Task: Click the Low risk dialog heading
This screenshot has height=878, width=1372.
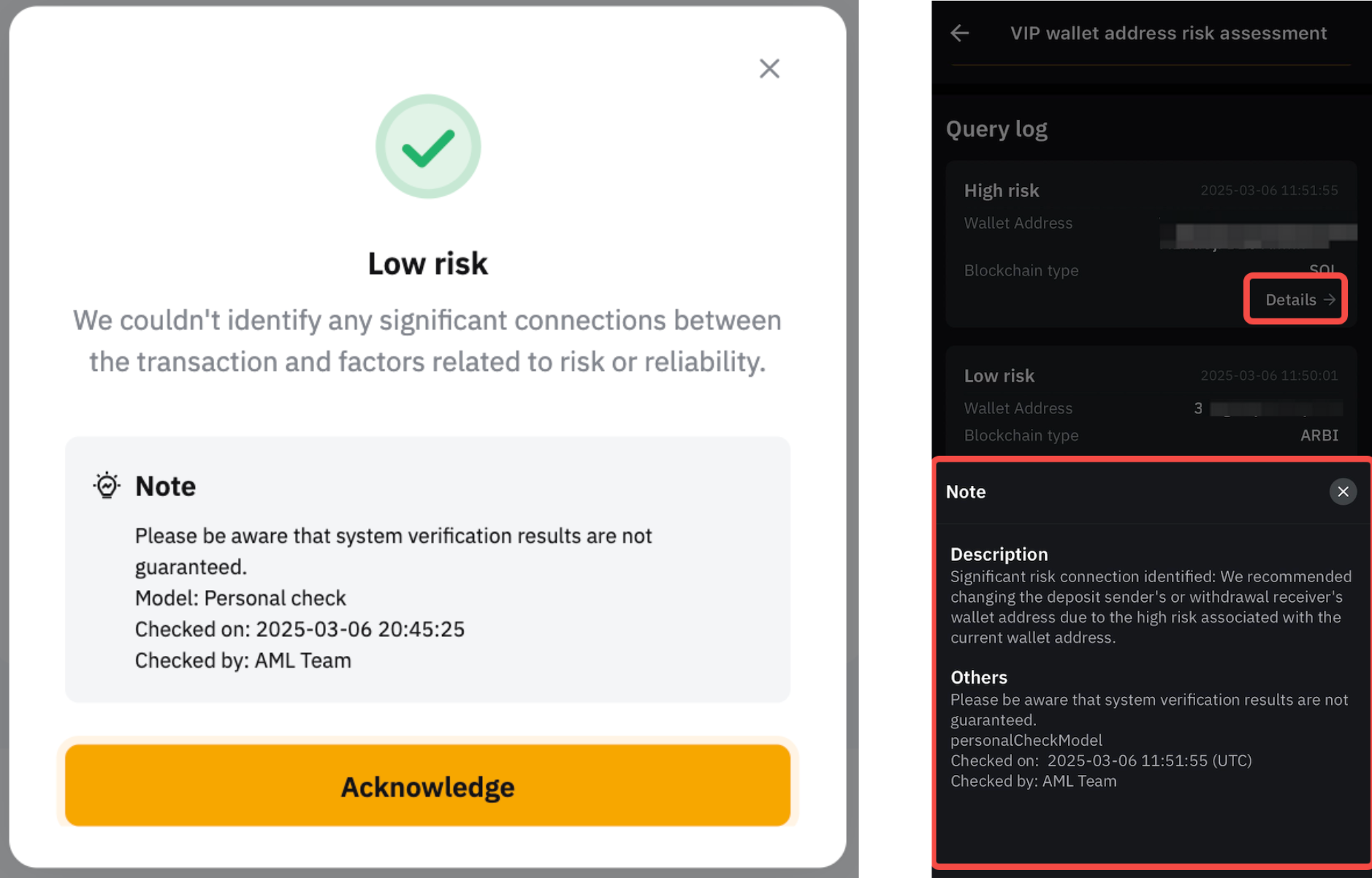Action: click(x=427, y=264)
